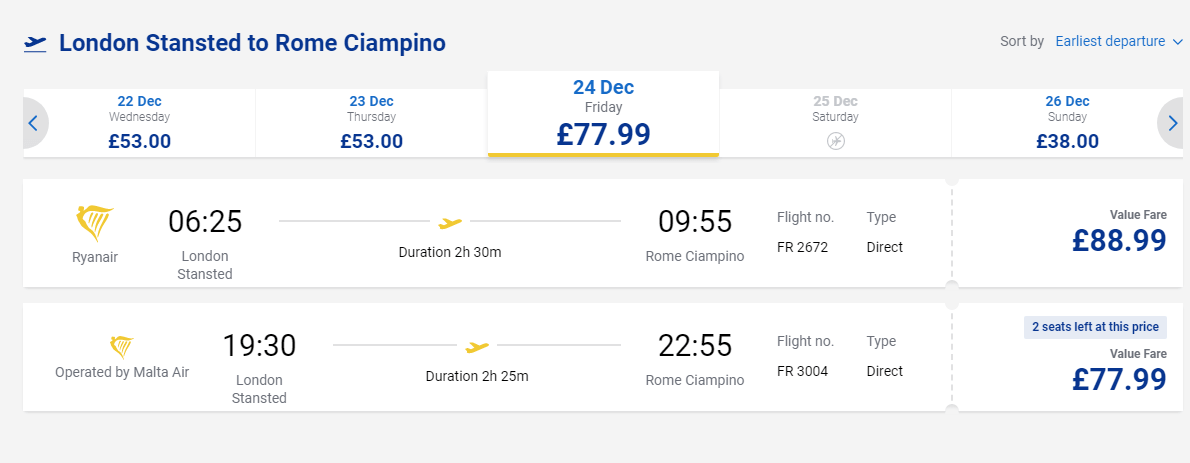
Task: Click flight number FR 3004
Action: click(802, 371)
